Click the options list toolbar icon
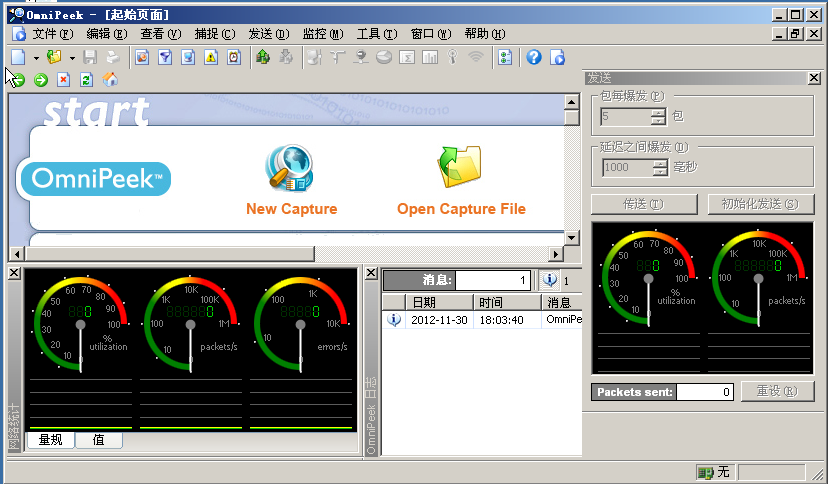Image resolution: width=828 pixels, height=484 pixels. pos(505,57)
